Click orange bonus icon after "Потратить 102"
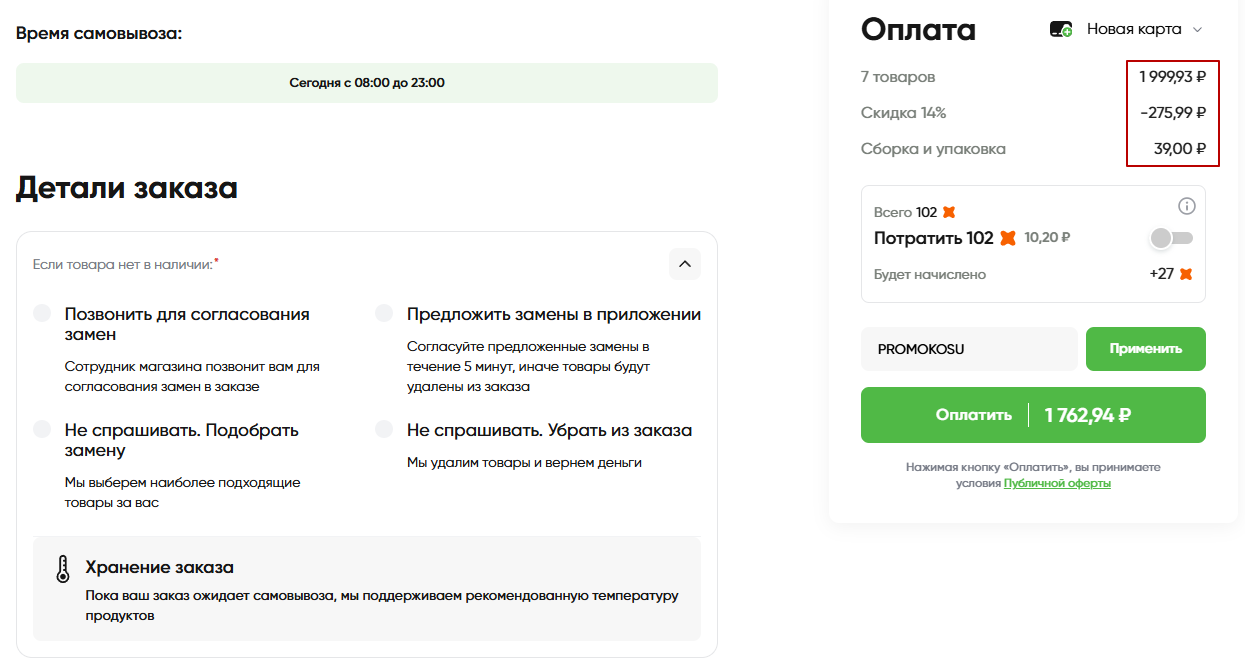 (1008, 238)
